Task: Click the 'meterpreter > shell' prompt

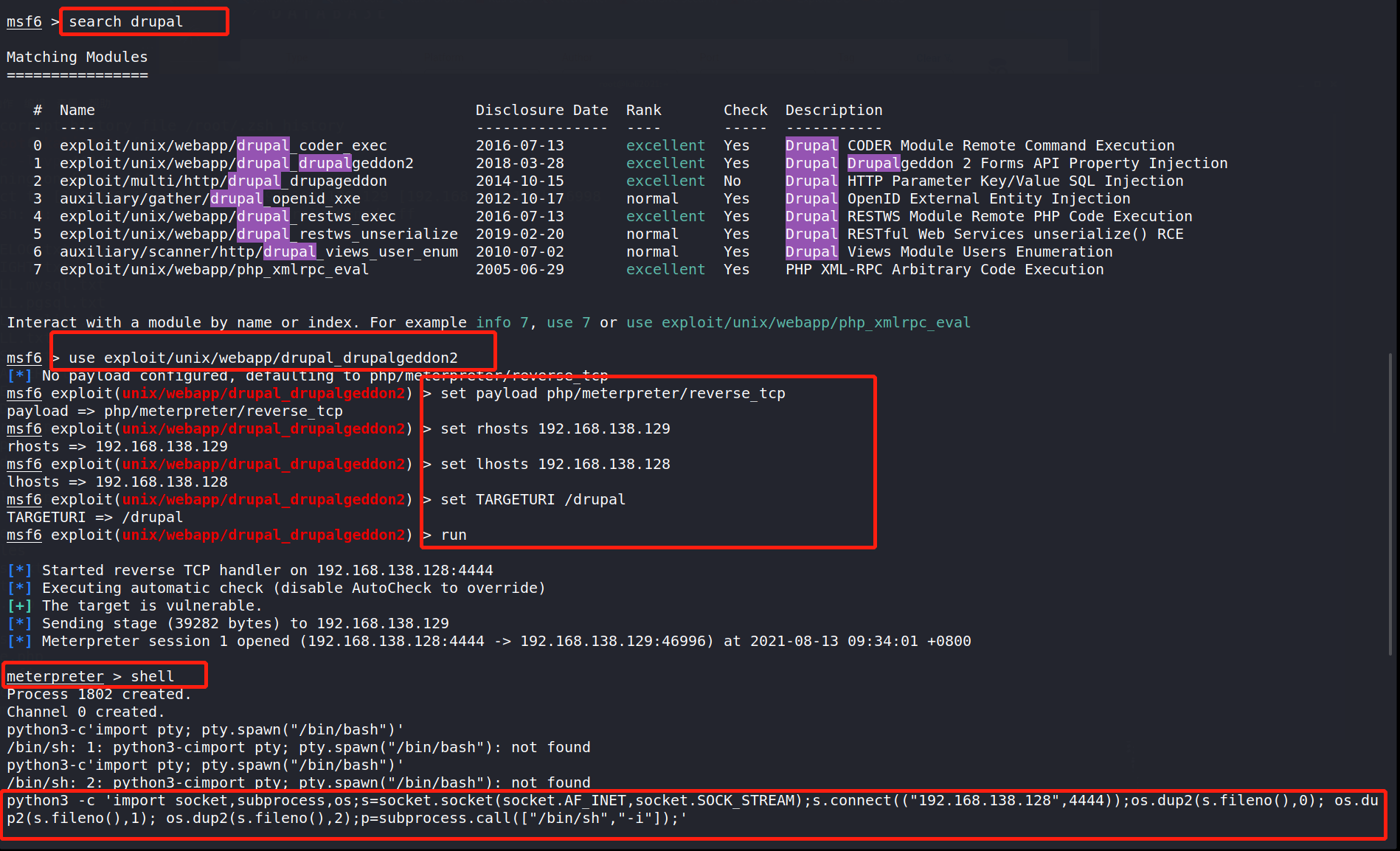Action: click(90, 676)
